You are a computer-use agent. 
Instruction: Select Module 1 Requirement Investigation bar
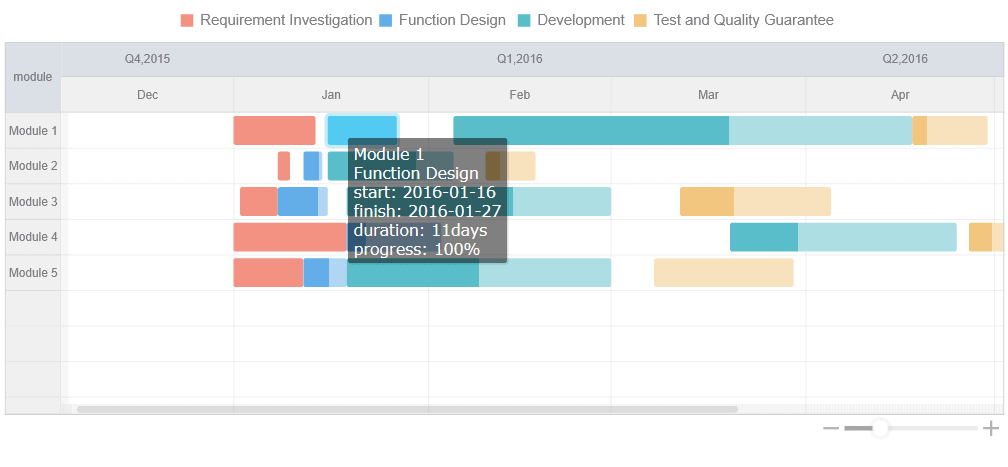[x=274, y=131]
